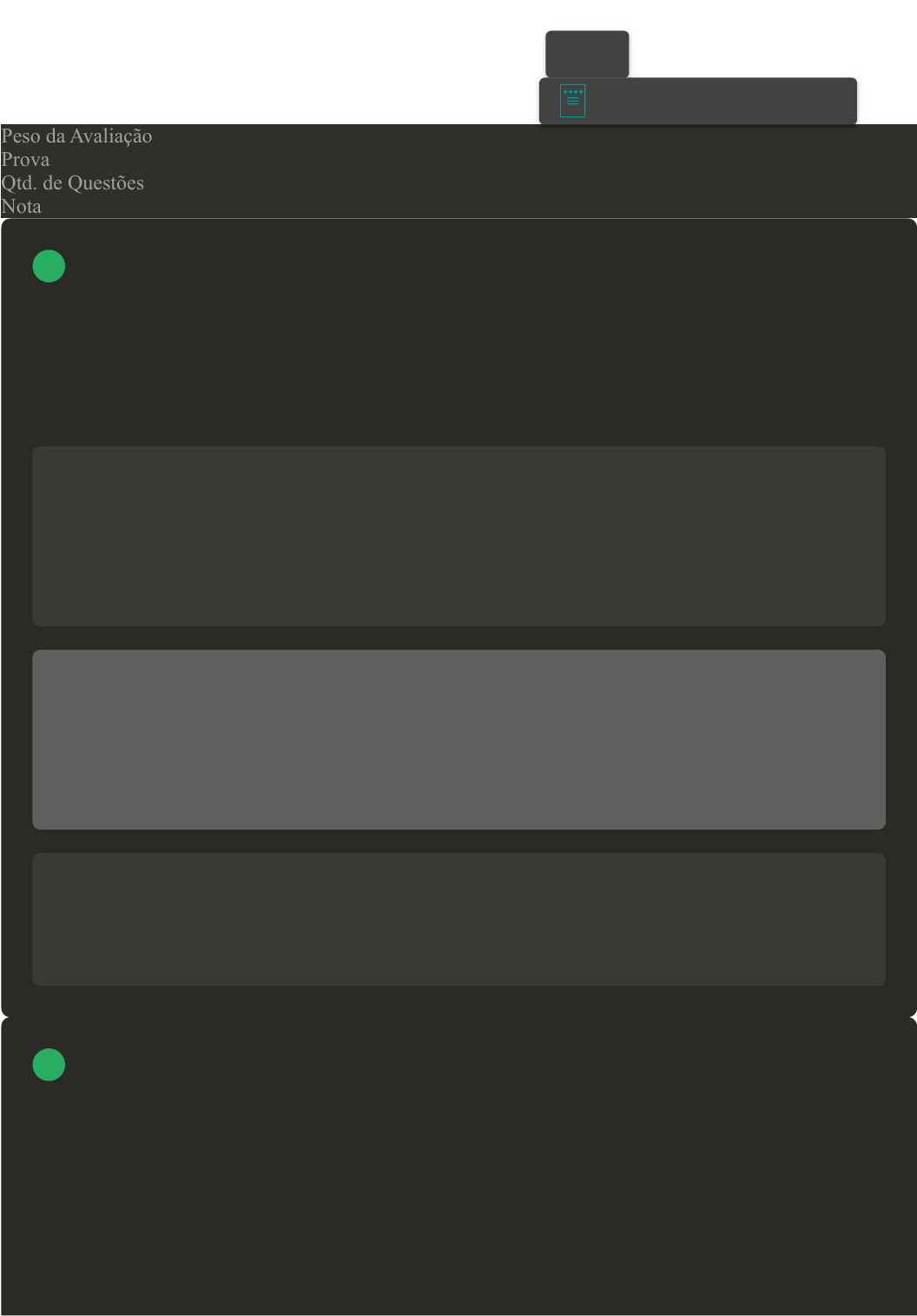Select the shorter third answer option box
The width and height of the screenshot is (917, 1316).
[x=458, y=919]
